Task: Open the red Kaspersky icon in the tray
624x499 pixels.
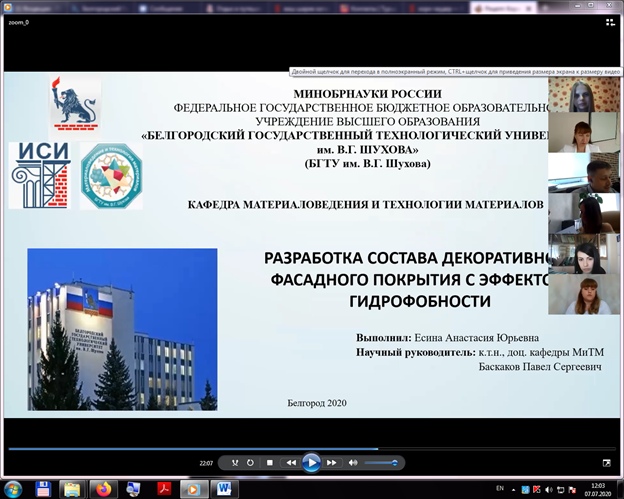Action: [537, 489]
